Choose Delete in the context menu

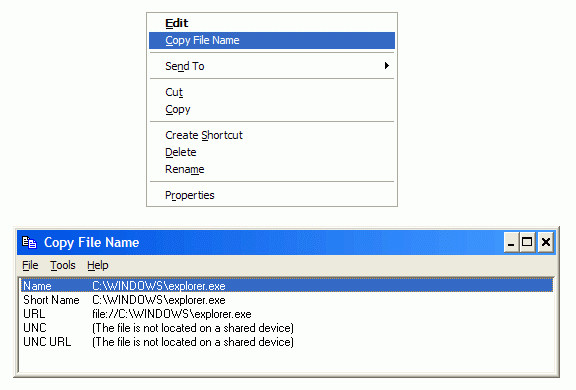(x=272, y=152)
